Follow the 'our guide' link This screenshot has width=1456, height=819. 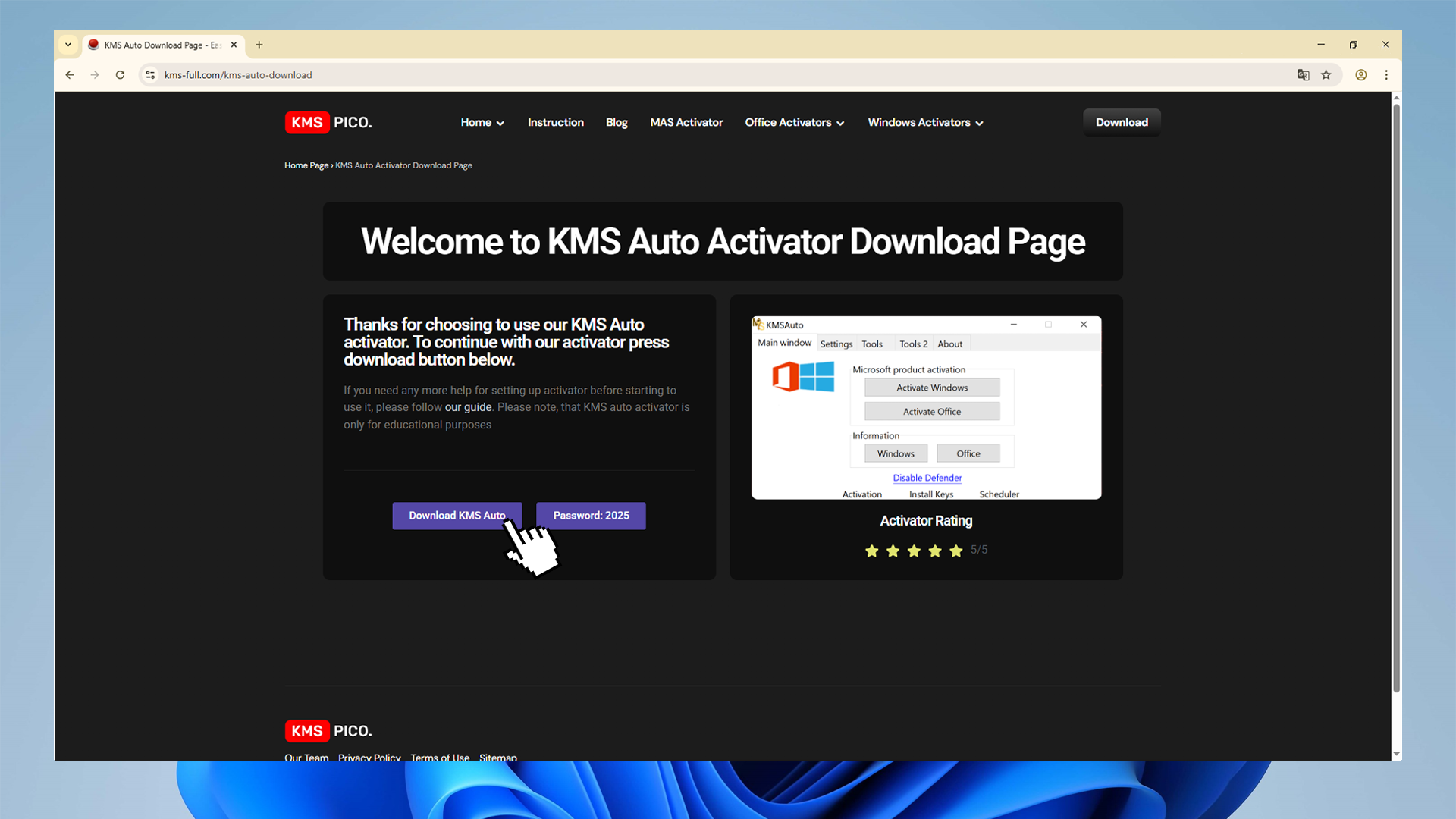(468, 407)
